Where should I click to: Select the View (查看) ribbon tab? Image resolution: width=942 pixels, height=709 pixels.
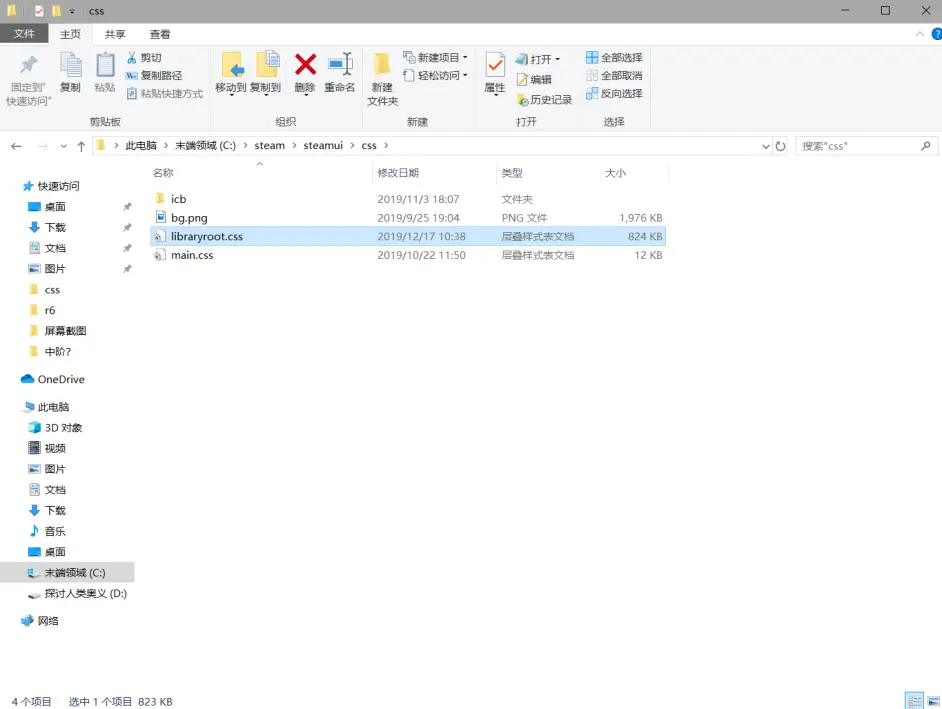click(x=160, y=34)
